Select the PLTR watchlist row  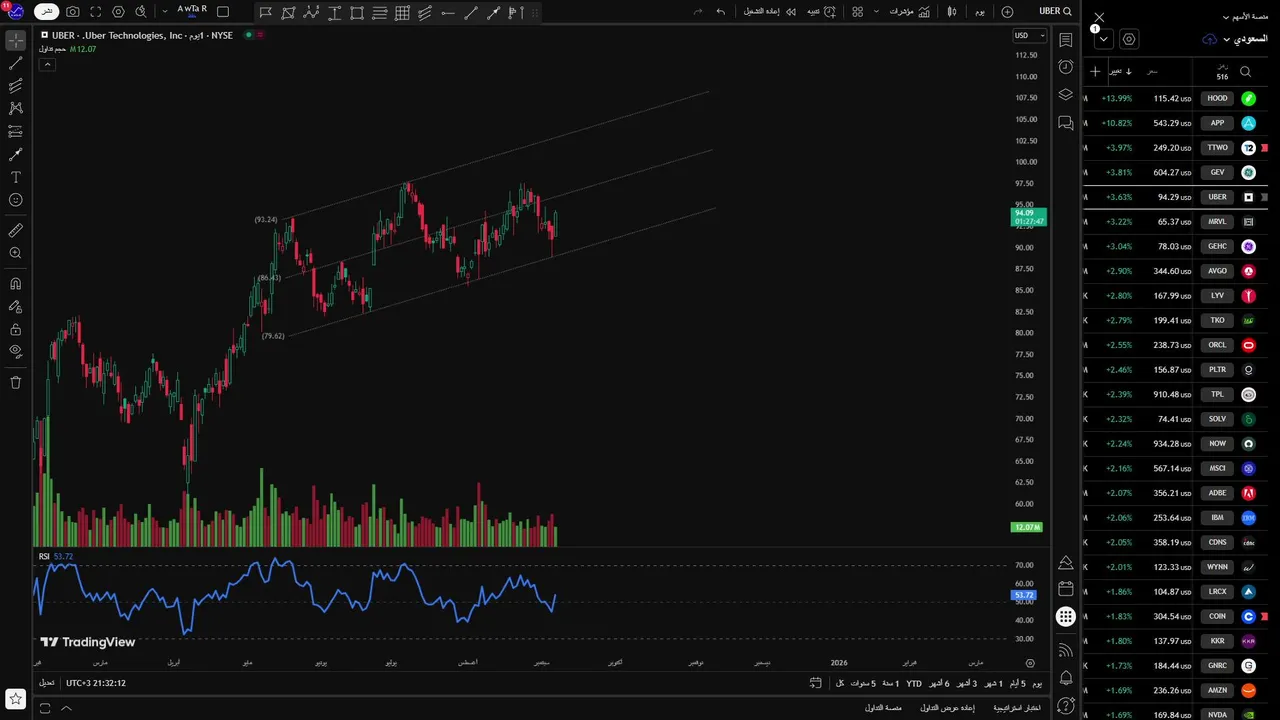coord(1176,370)
